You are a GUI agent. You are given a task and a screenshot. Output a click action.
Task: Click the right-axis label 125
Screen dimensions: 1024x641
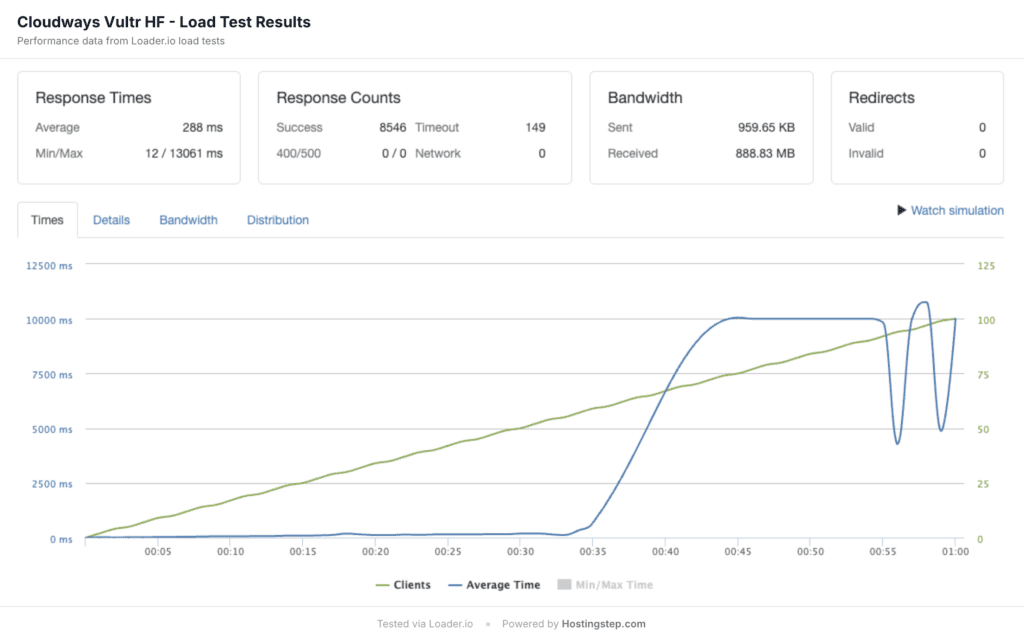(x=986, y=266)
